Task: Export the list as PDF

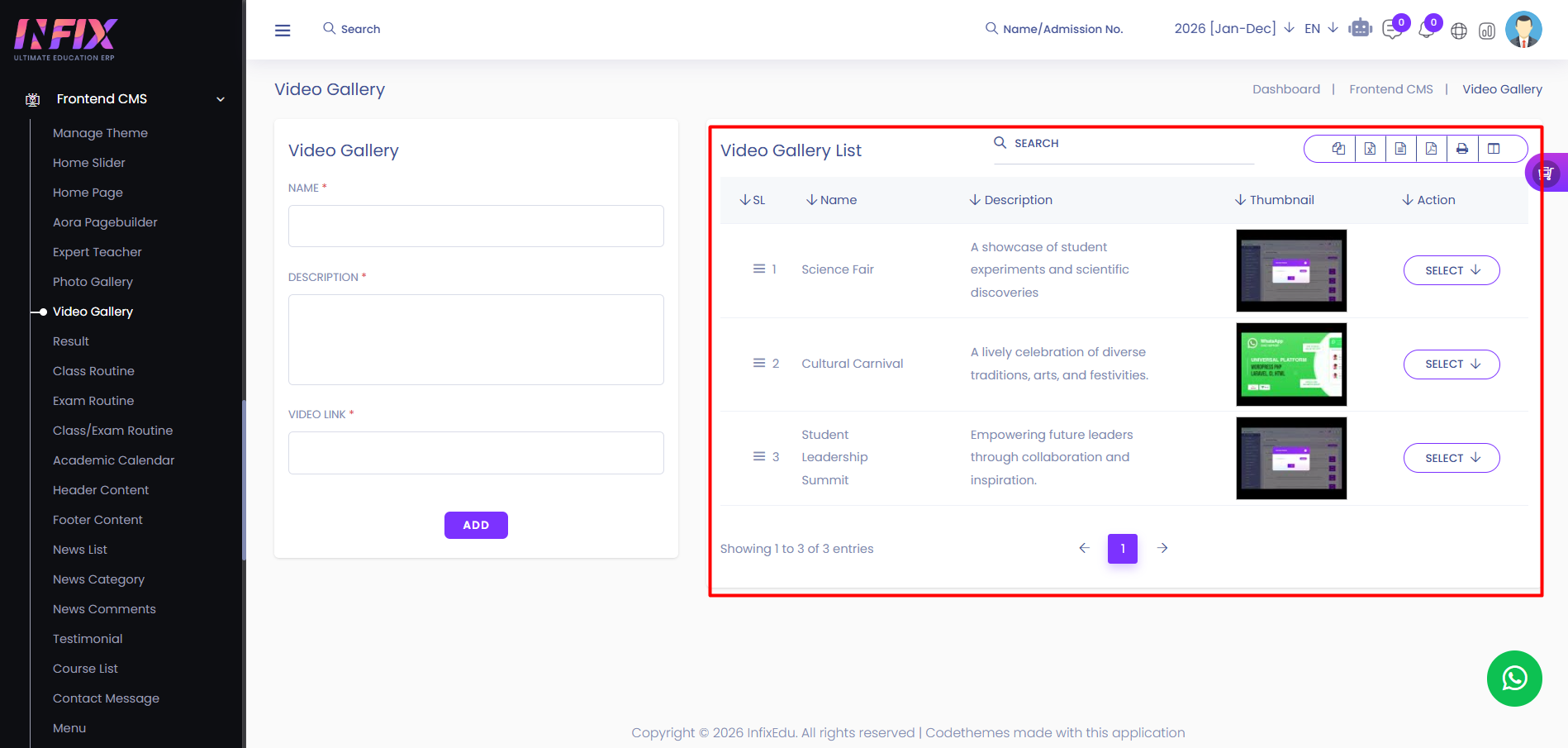Action: (x=1431, y=149)
